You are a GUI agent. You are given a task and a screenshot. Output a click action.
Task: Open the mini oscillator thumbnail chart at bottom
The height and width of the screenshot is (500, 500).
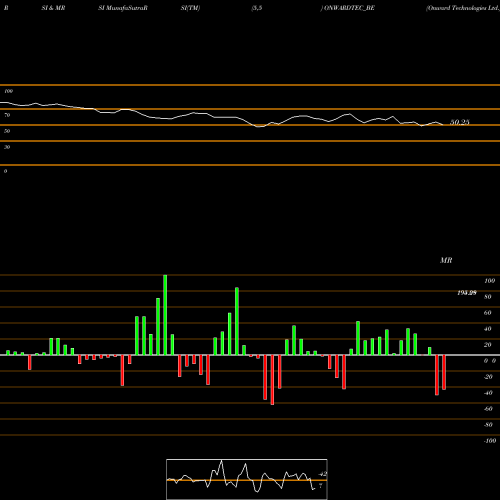[247, 479]
